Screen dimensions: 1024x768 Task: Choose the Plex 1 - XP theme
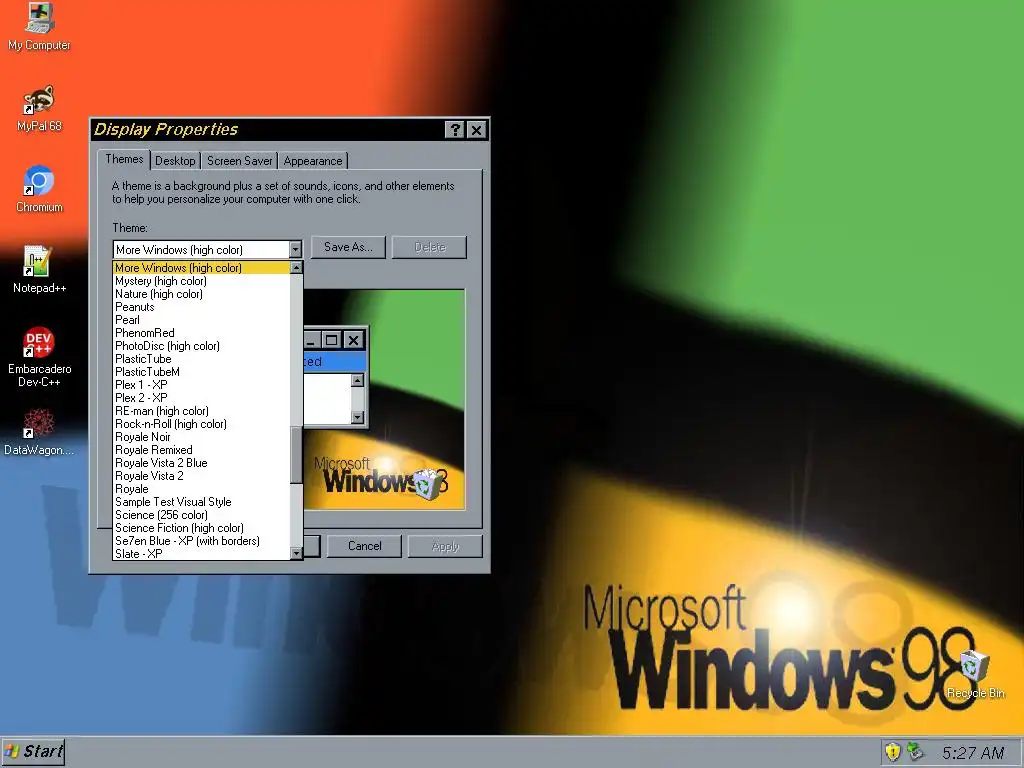[201, 385]
